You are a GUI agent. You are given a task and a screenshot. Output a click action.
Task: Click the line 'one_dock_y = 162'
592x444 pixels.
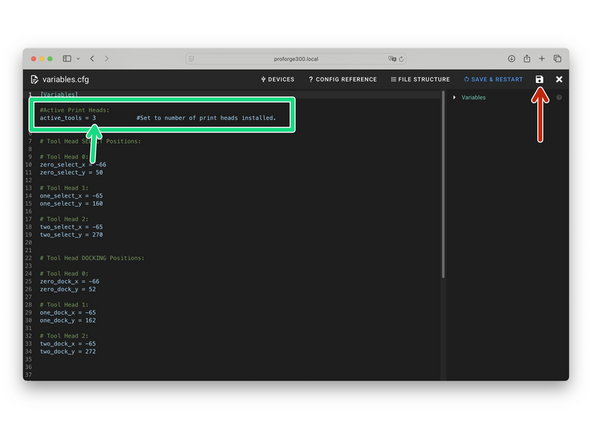[68, 320]
